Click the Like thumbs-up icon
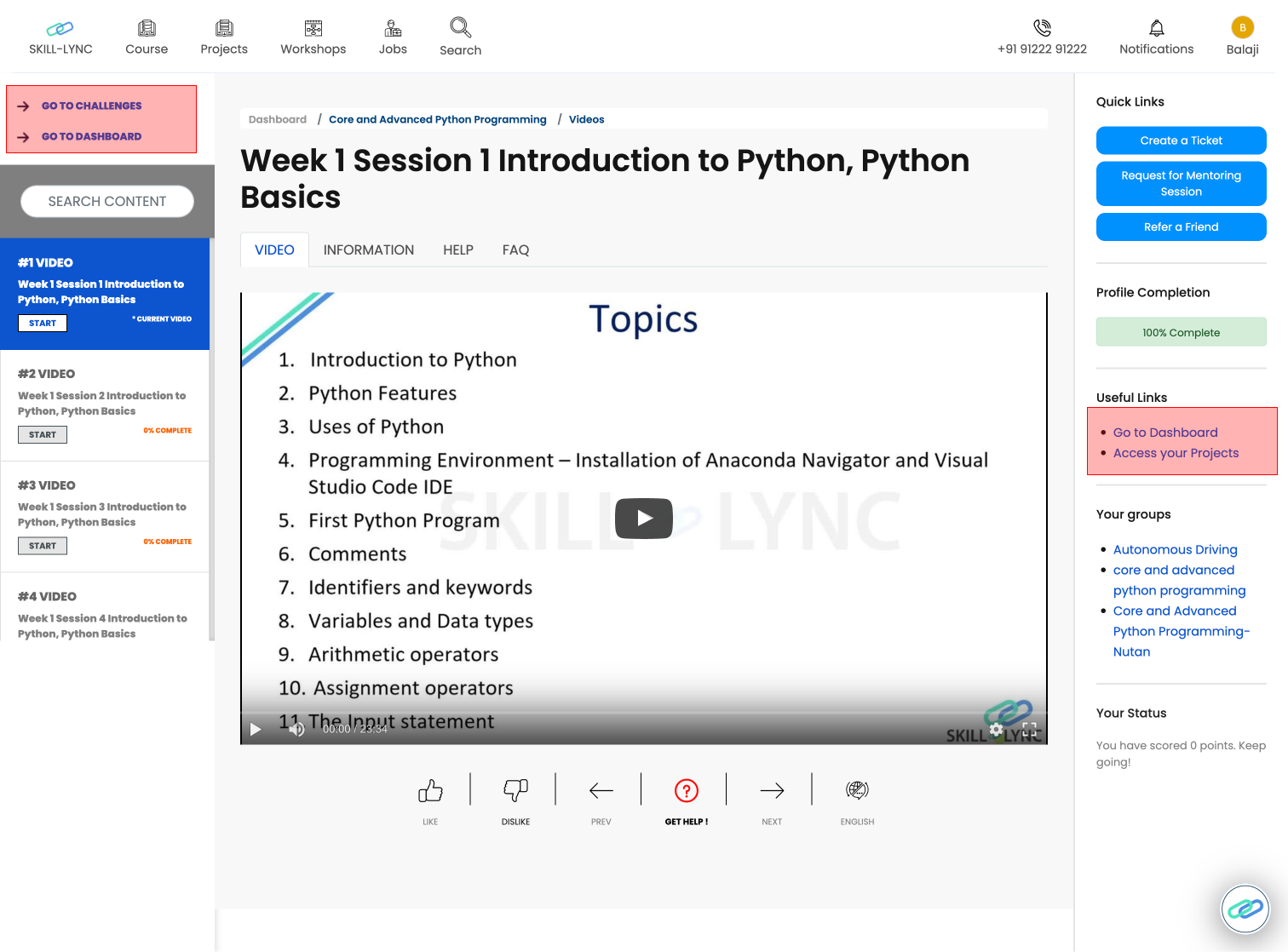 (x=430, y=790)
